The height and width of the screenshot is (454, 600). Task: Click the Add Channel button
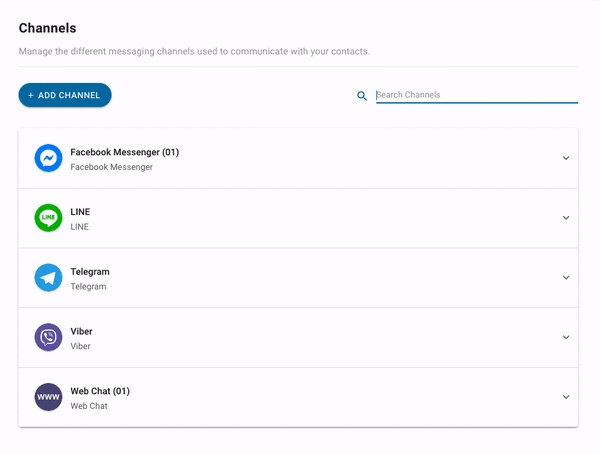pos(65,95)
